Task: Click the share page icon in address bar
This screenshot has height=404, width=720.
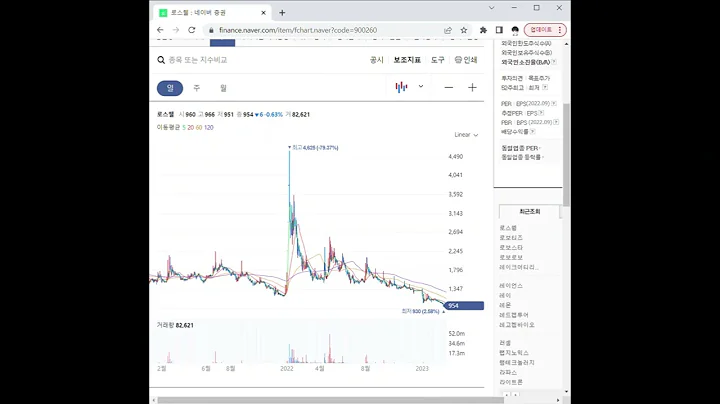Action: (x=448, y=30)
